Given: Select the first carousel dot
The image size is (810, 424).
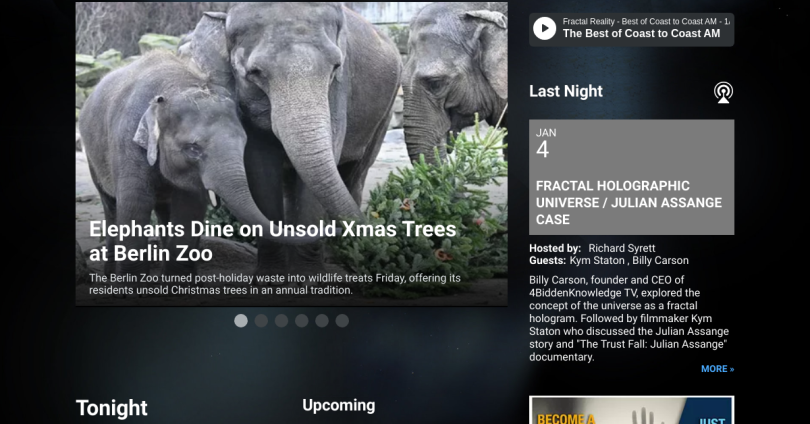Looking at the screenshot, I should pos(241,321).
